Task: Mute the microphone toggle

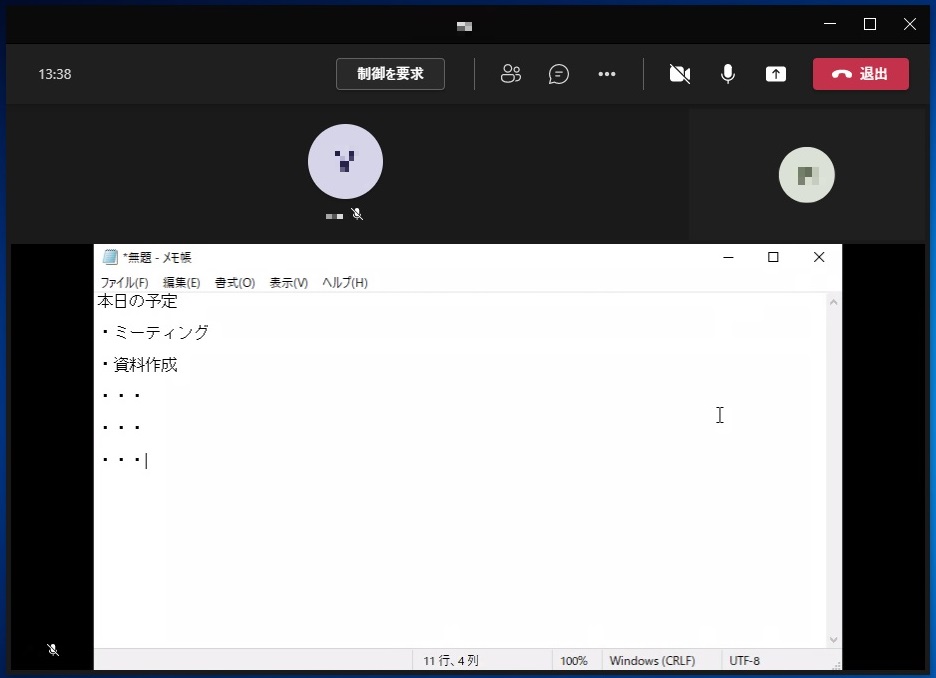Action: (x=728, y=74)
